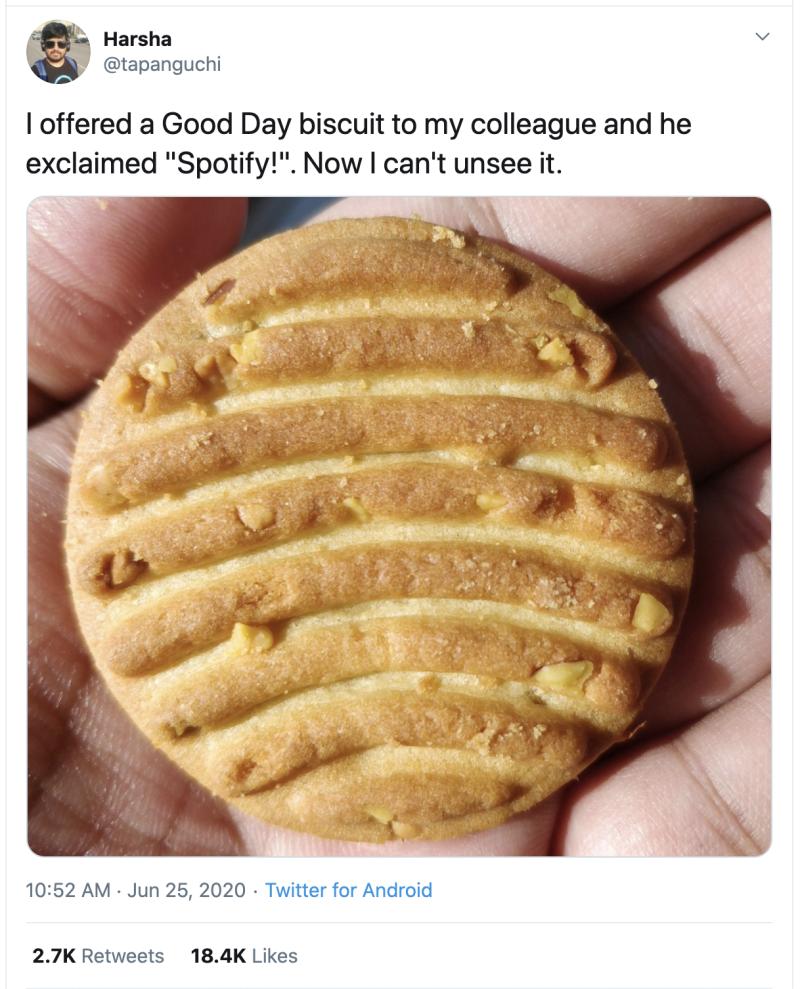Image resolution: width=800 pixels, height=989 pixels.
Task: Click the 10:52 AM timestamp
Action: [x=68, y=890]
